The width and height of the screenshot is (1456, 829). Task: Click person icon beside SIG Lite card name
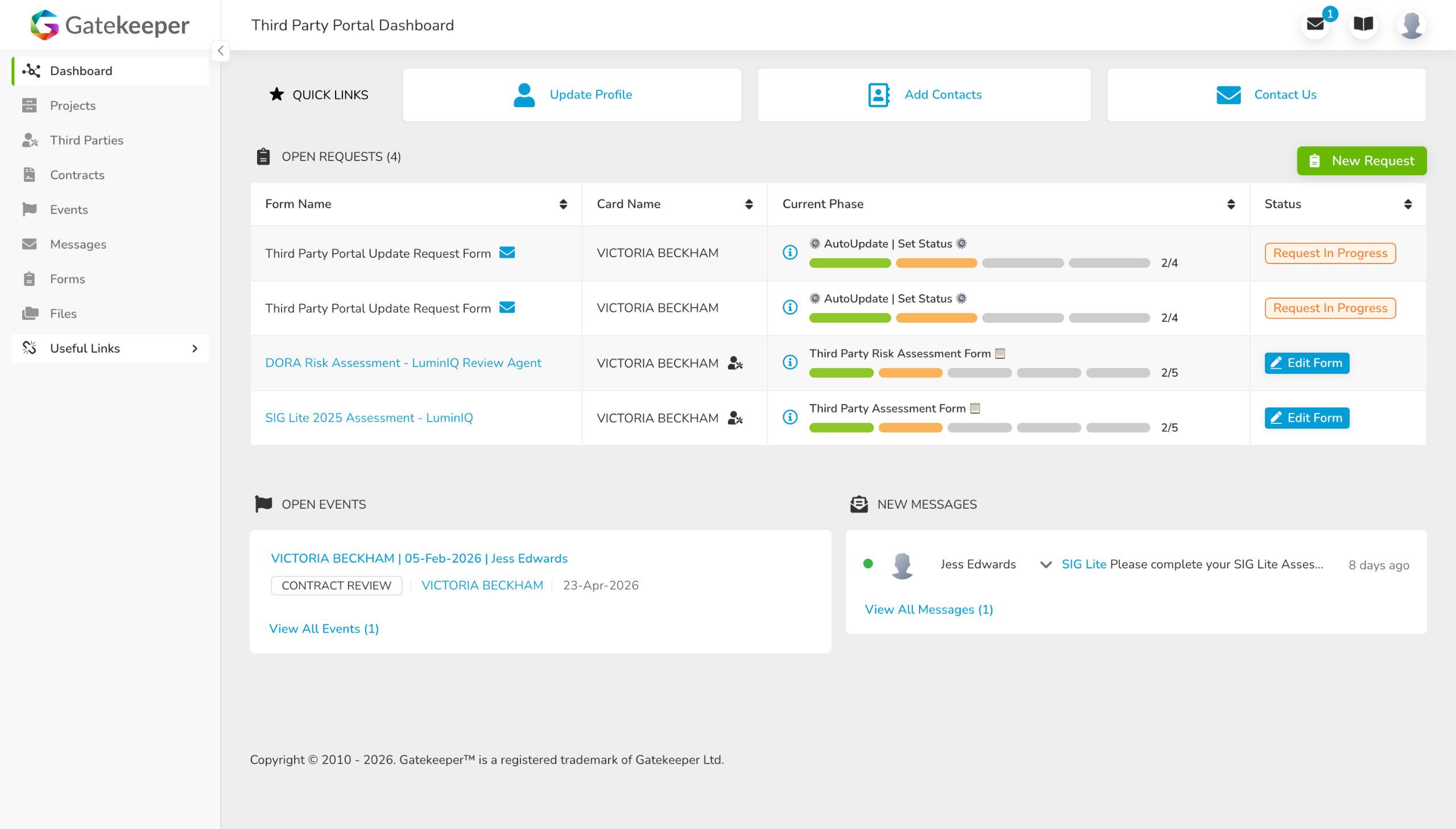[735, 418]
